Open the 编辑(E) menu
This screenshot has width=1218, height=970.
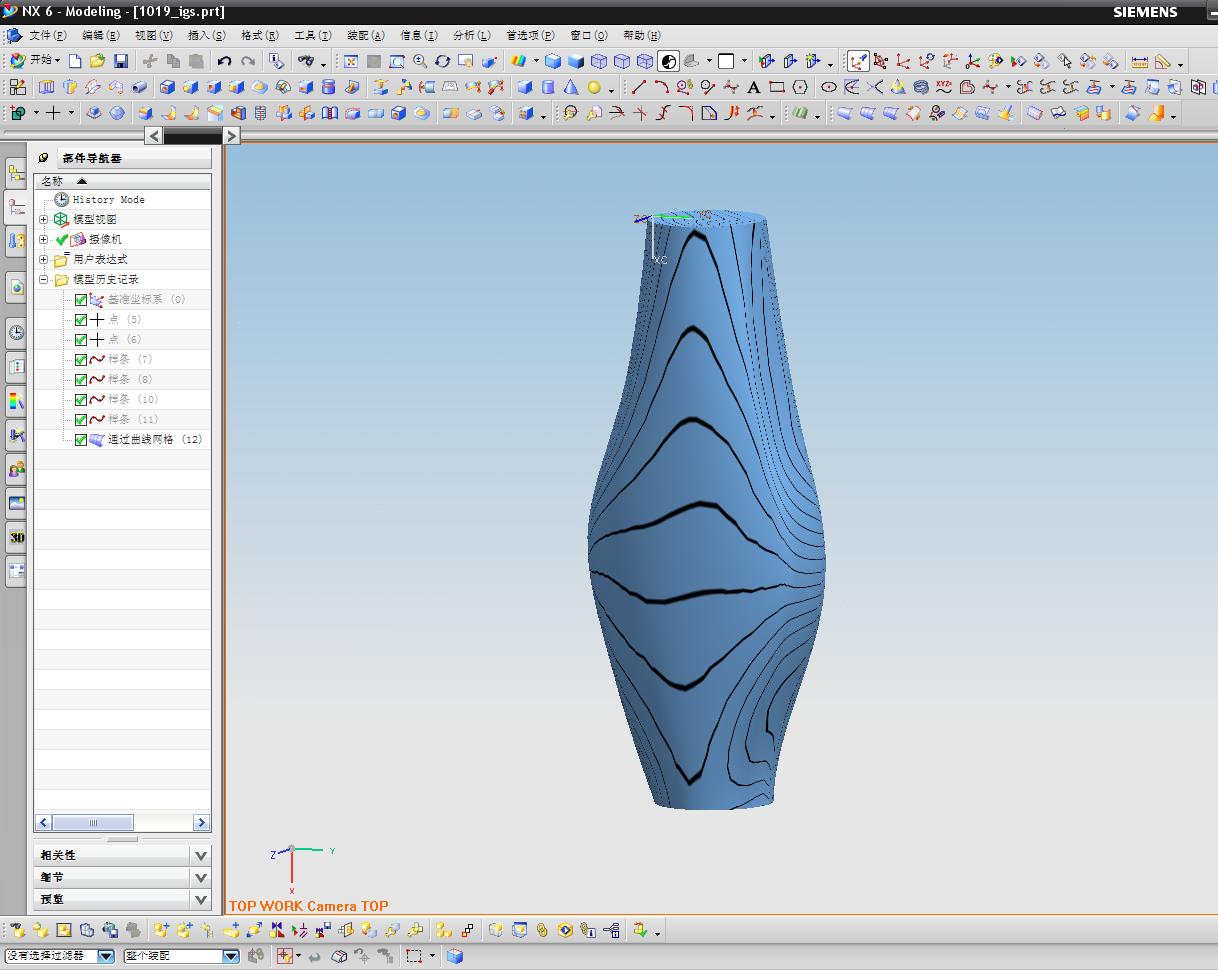pos(100,35)
